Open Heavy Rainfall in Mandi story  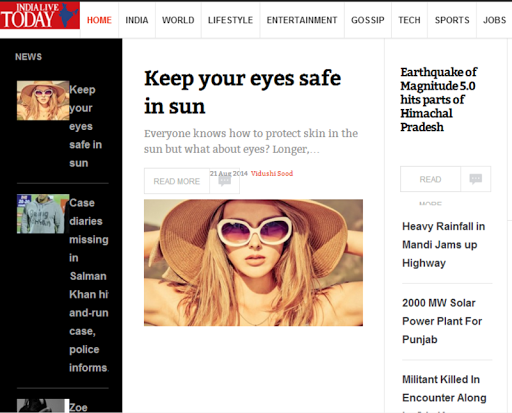pos(443,245)
